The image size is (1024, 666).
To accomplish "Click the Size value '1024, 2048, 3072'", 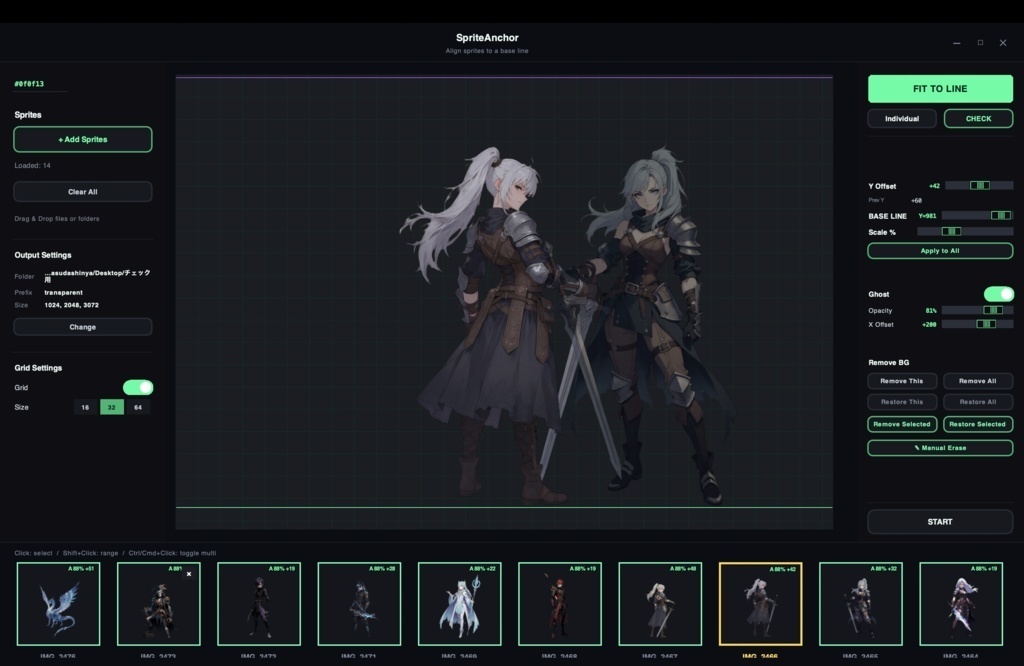I will pos(71,305).
